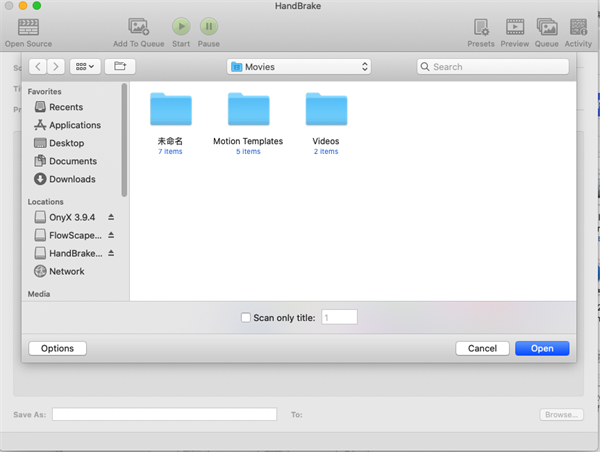Click the Options button

(57, 348)
